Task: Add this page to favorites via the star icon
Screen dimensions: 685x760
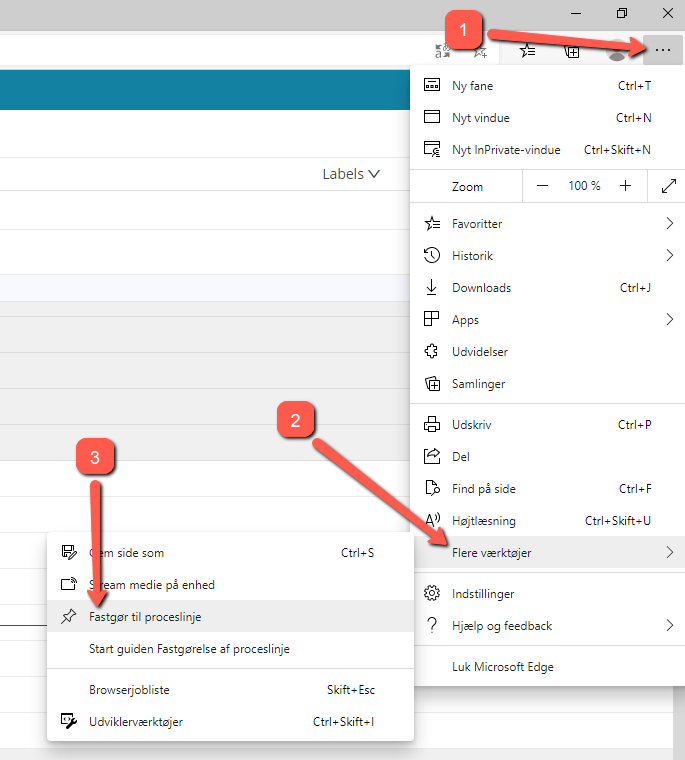Action: point(480,52)
